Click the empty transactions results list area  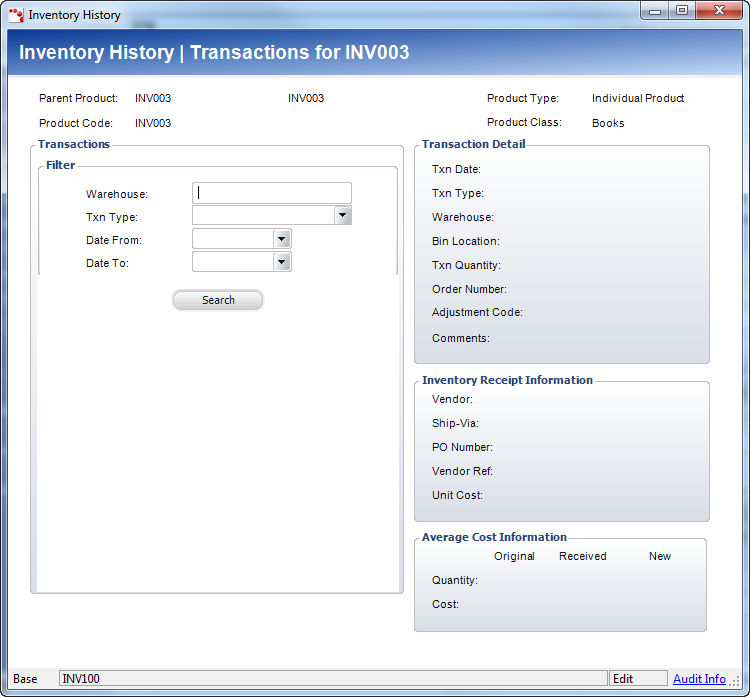pyautogui.click(x=218, y=450)
